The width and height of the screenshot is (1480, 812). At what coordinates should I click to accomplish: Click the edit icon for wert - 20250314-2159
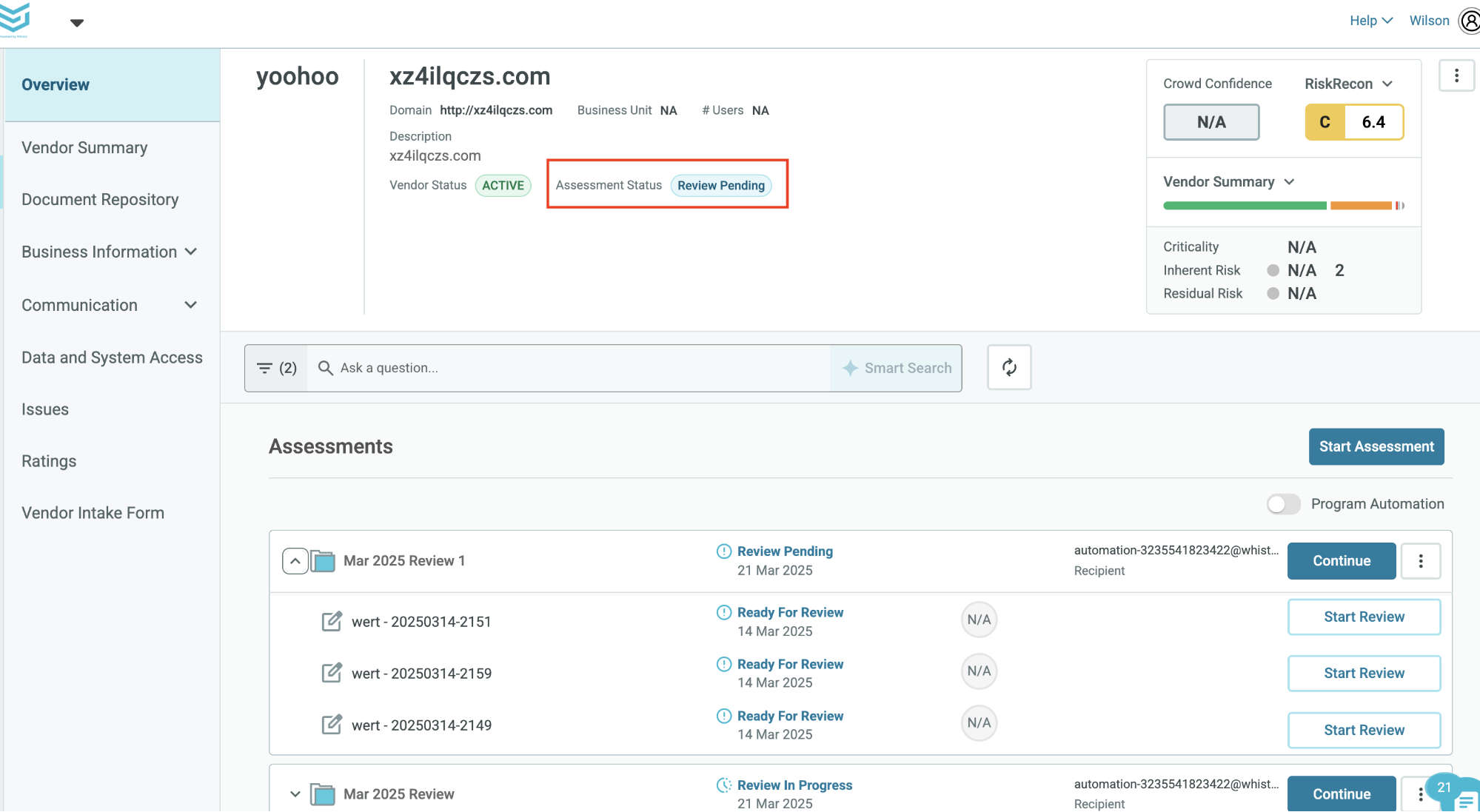(x=332, y=673)
